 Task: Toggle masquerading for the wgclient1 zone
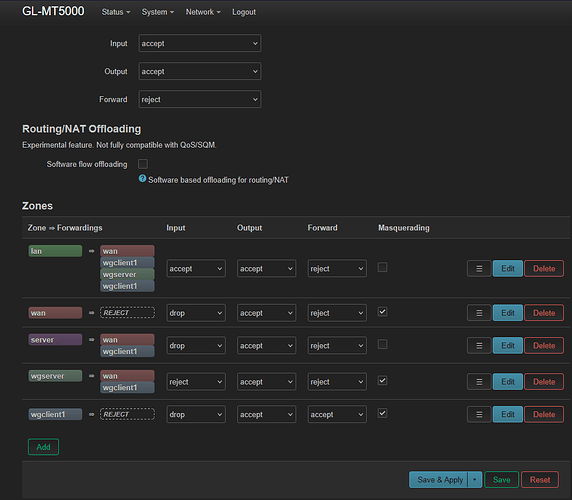(382, 413)
